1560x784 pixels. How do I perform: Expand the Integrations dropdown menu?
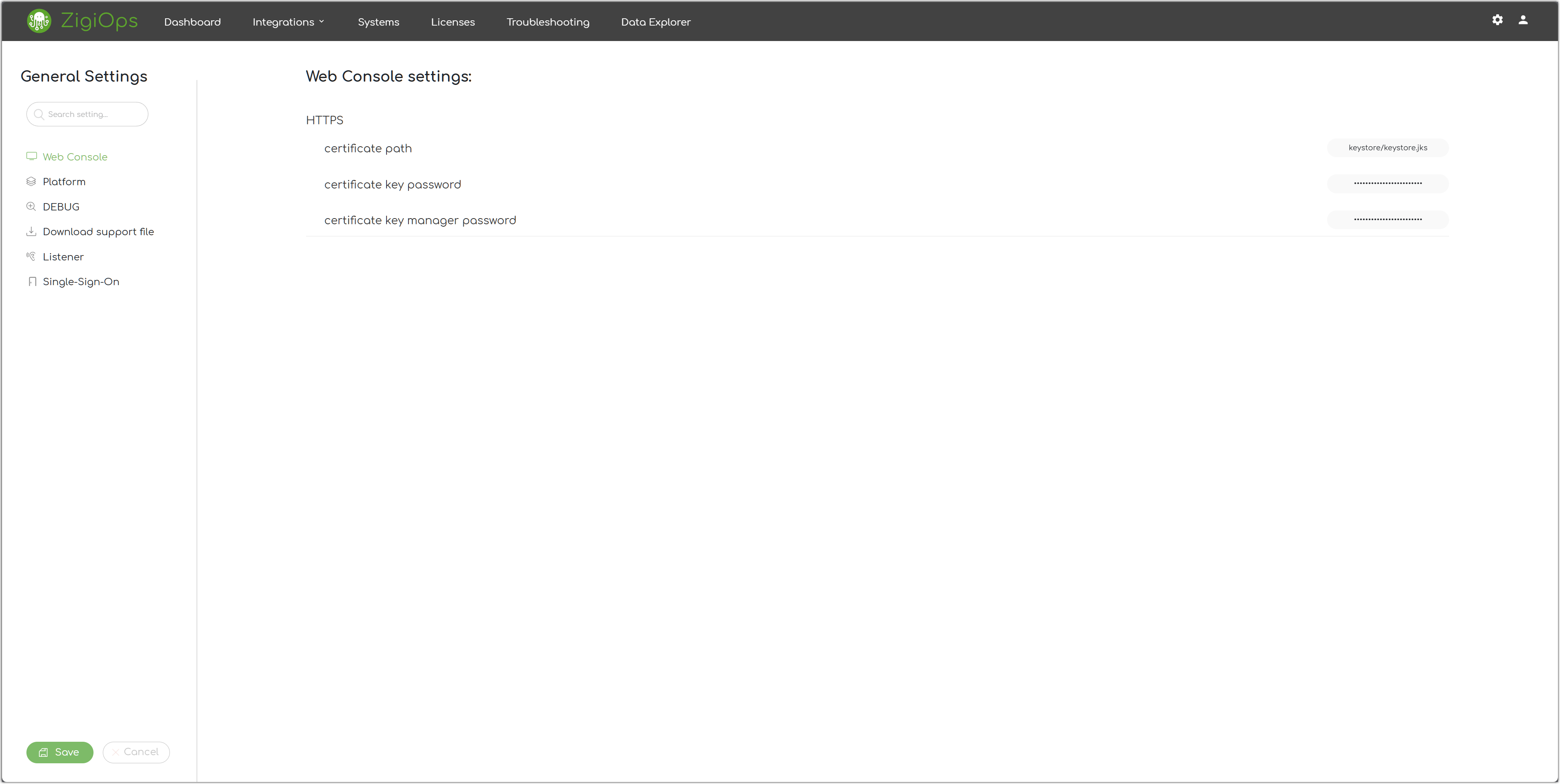click(288, 22)
